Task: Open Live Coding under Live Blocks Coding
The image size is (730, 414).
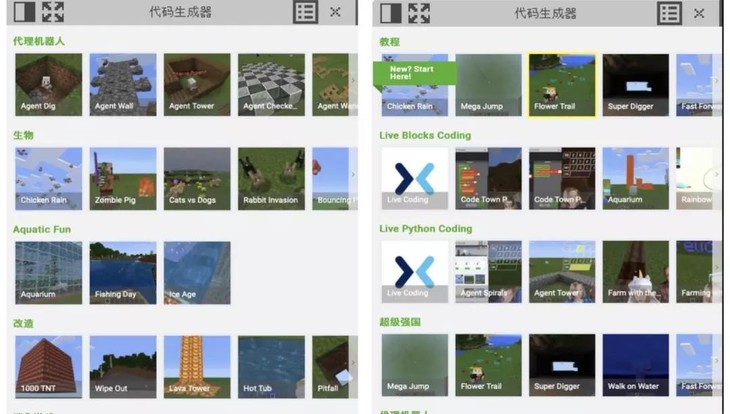Action: click(415, 178)
